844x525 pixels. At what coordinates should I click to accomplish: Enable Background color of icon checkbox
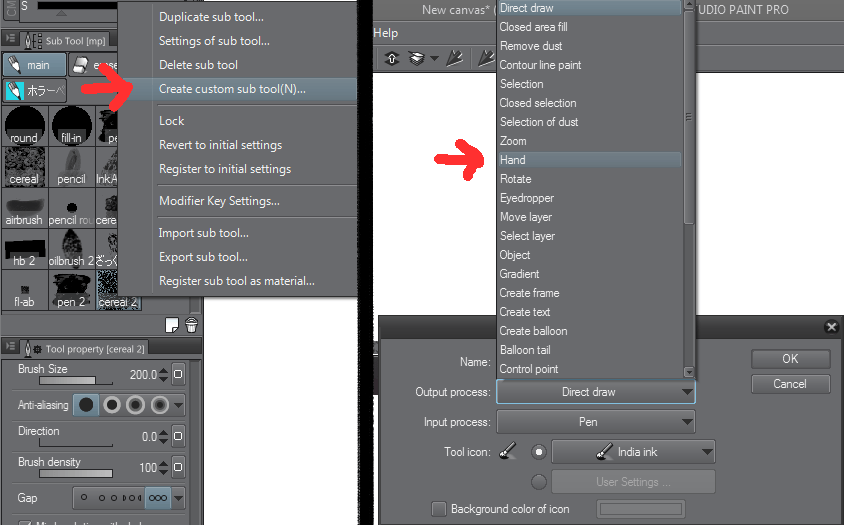tap(439, 509)
